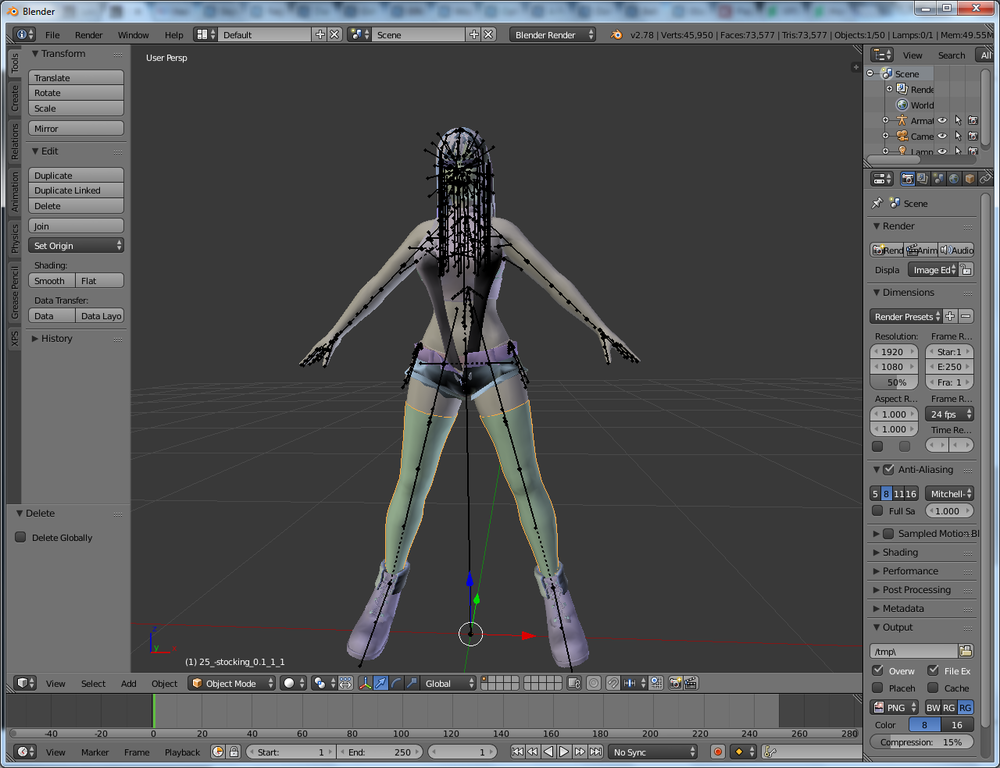Click the info editor type icon in top bar

point(24,34)
